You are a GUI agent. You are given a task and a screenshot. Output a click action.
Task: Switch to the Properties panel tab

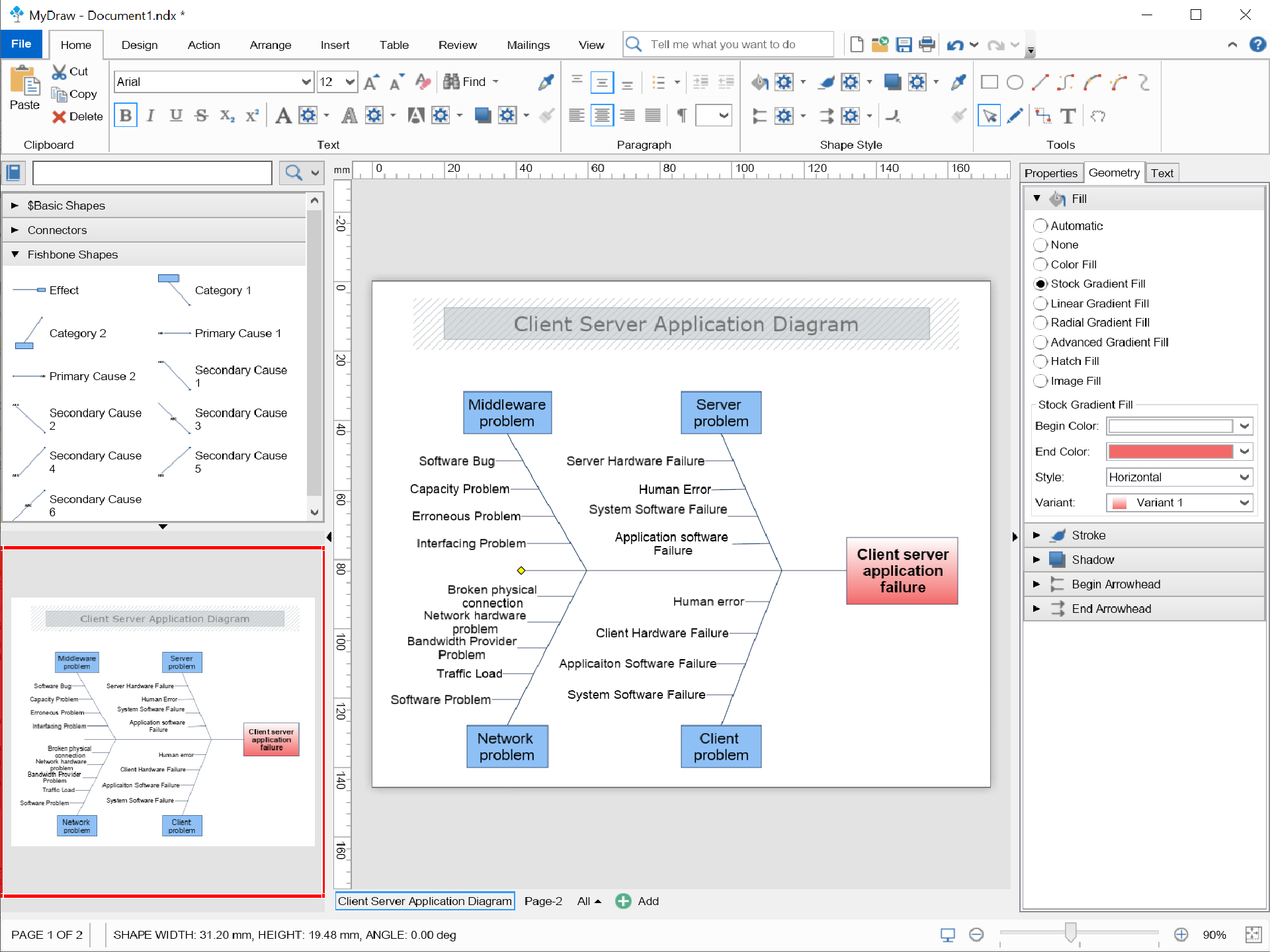[1050, 173]
